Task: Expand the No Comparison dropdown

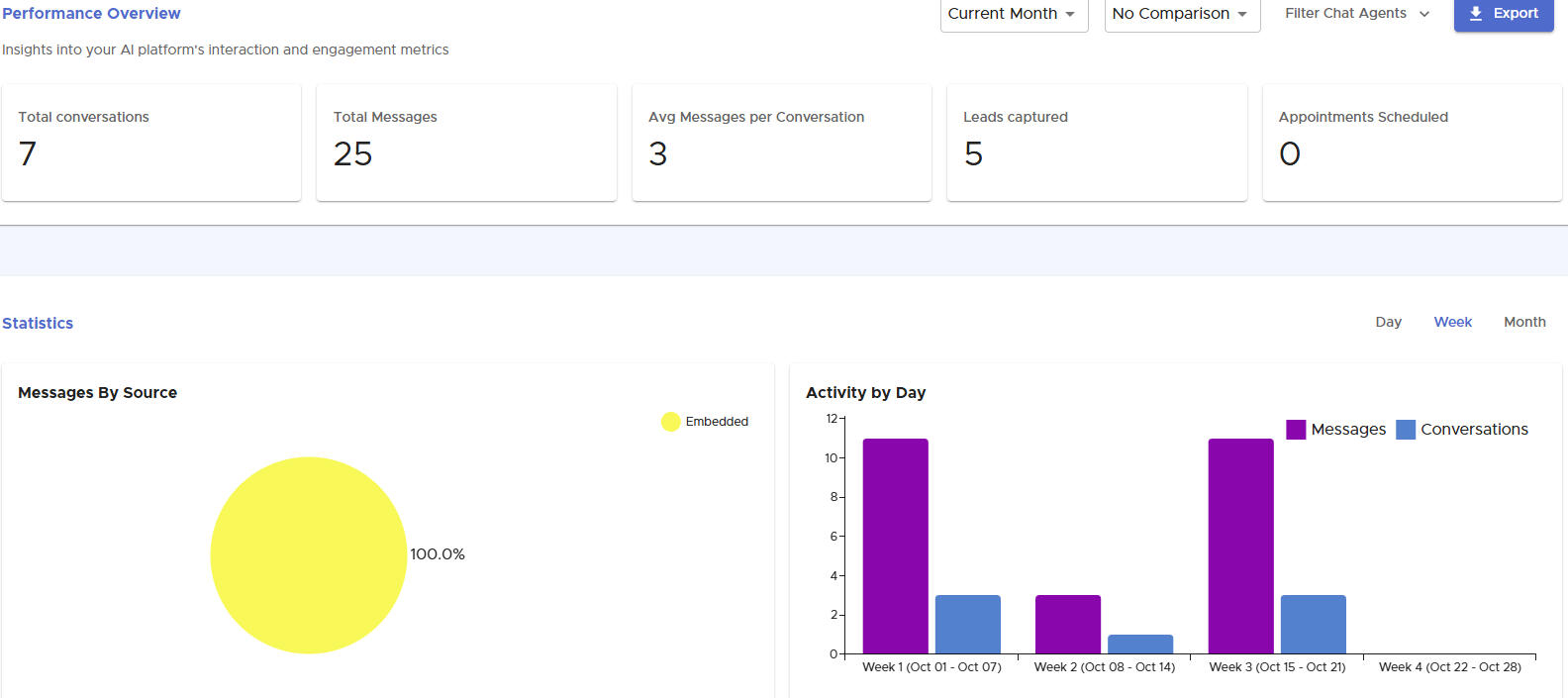Action: (x=1181, y=14)
